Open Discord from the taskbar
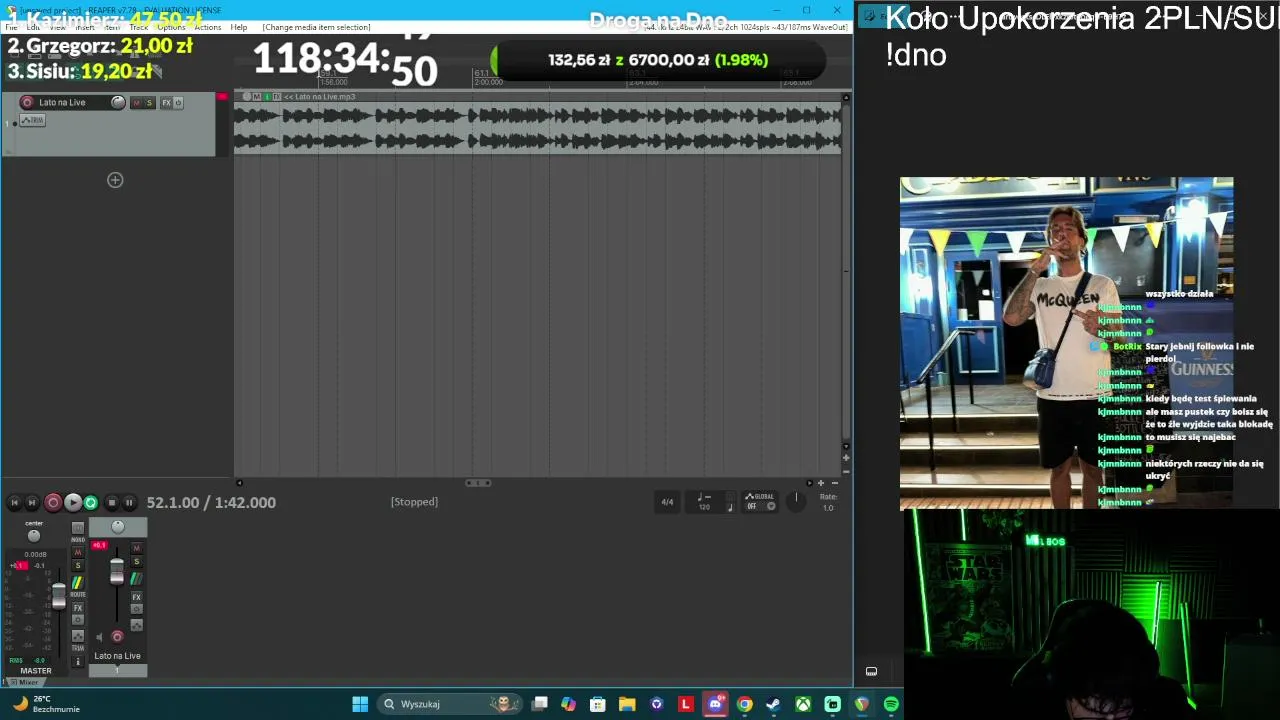The image size is (1280, 720). [x=715, y=704]
